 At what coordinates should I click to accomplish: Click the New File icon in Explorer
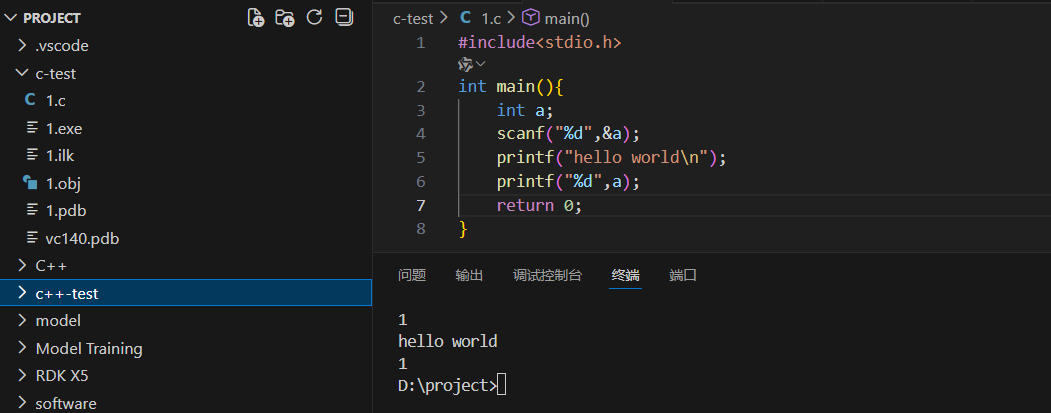click(256, 17)
